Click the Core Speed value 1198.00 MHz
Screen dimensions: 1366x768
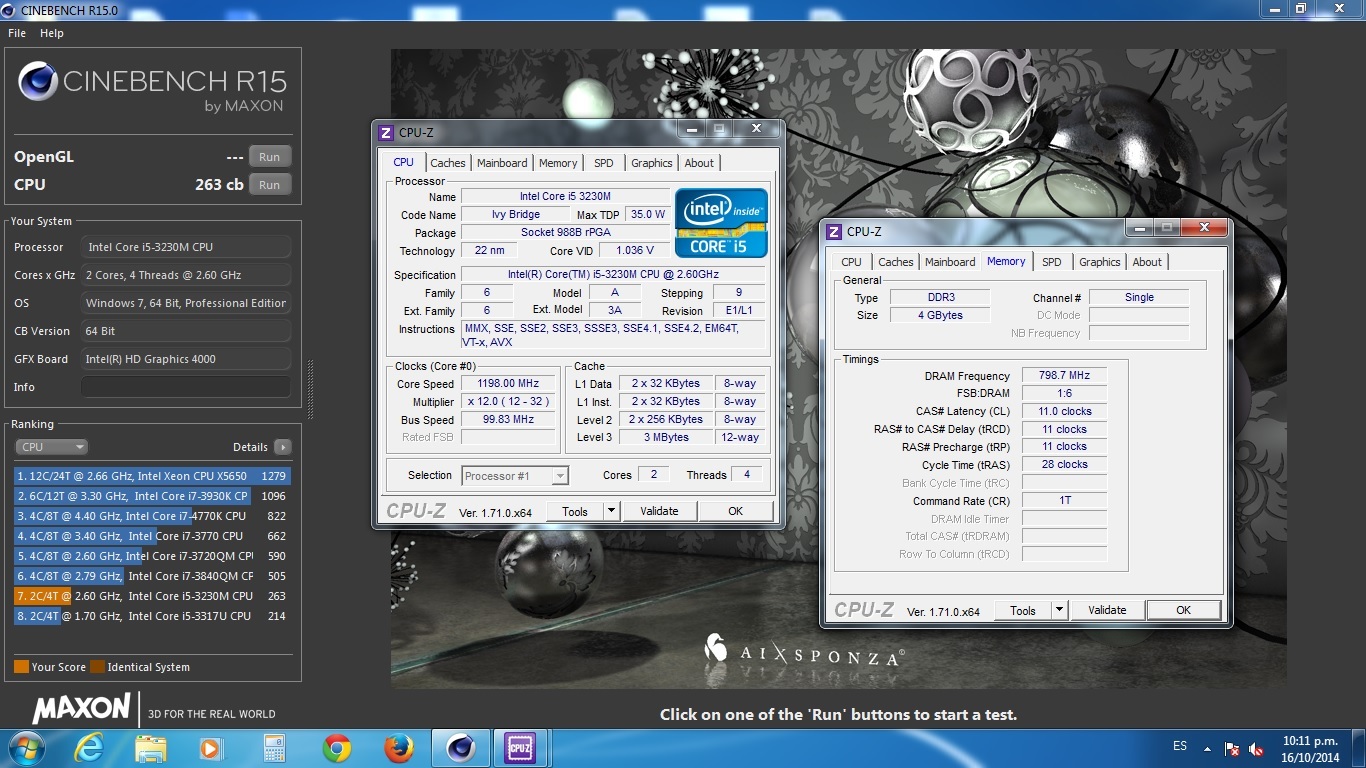click(509, 384)
